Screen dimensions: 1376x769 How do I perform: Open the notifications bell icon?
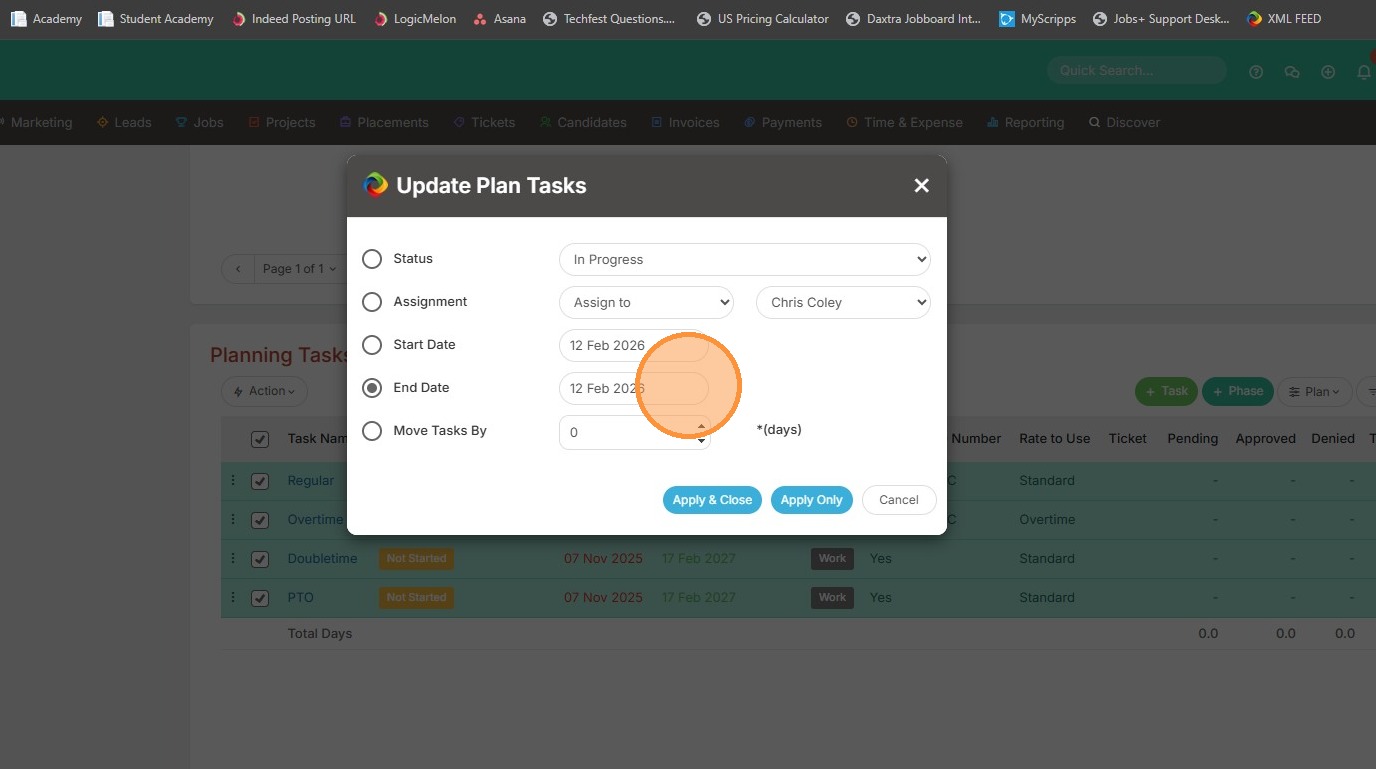click(x=1363, y=72)
